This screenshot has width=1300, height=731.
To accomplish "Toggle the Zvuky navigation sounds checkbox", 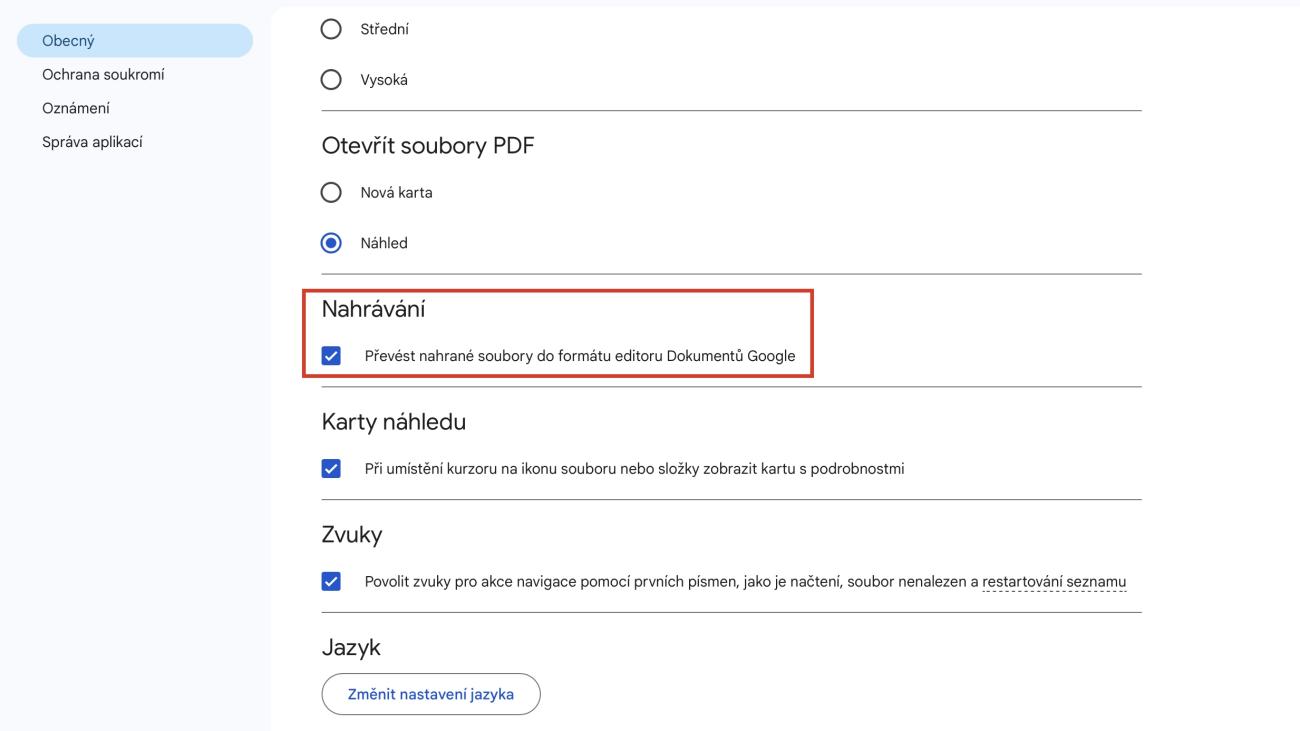I will (x=331, y=581).
